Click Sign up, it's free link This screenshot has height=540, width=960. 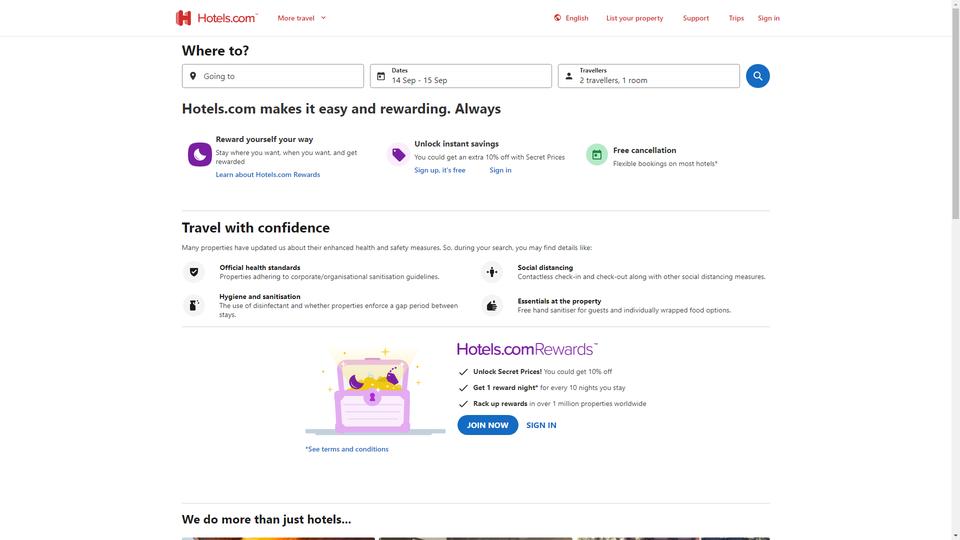coord(440,170)
